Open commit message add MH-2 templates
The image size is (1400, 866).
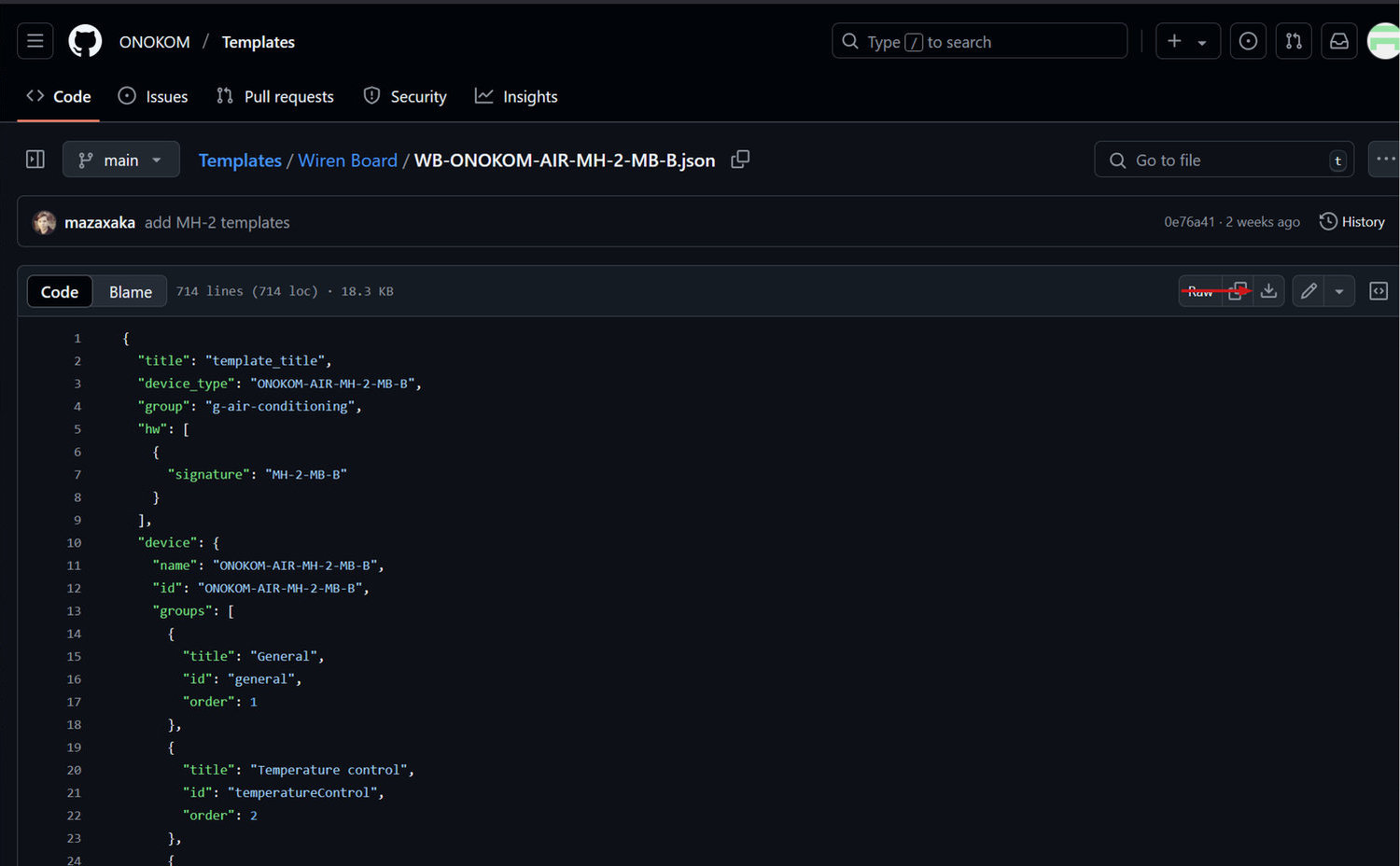(217, 222)
